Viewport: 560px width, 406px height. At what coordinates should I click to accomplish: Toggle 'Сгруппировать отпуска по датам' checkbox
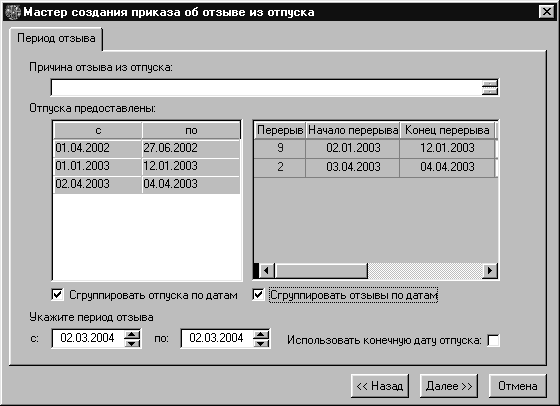pyautogui.click(x=58, y=295)
